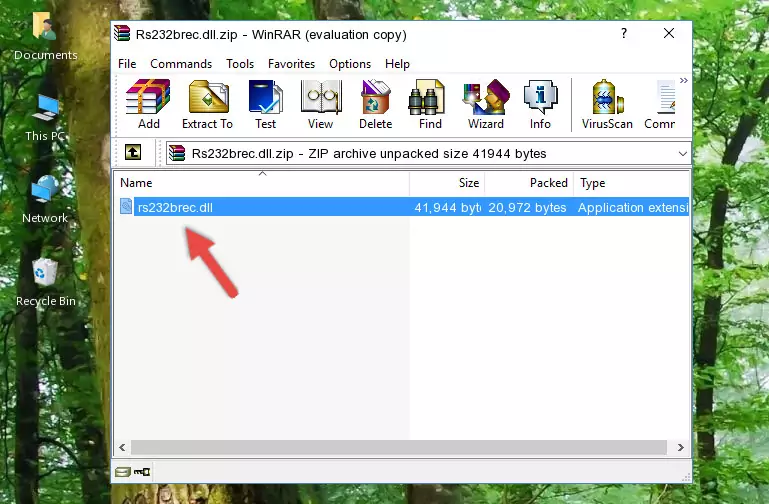
Task: Launch the Wizard tool
Action: [486, 104]
